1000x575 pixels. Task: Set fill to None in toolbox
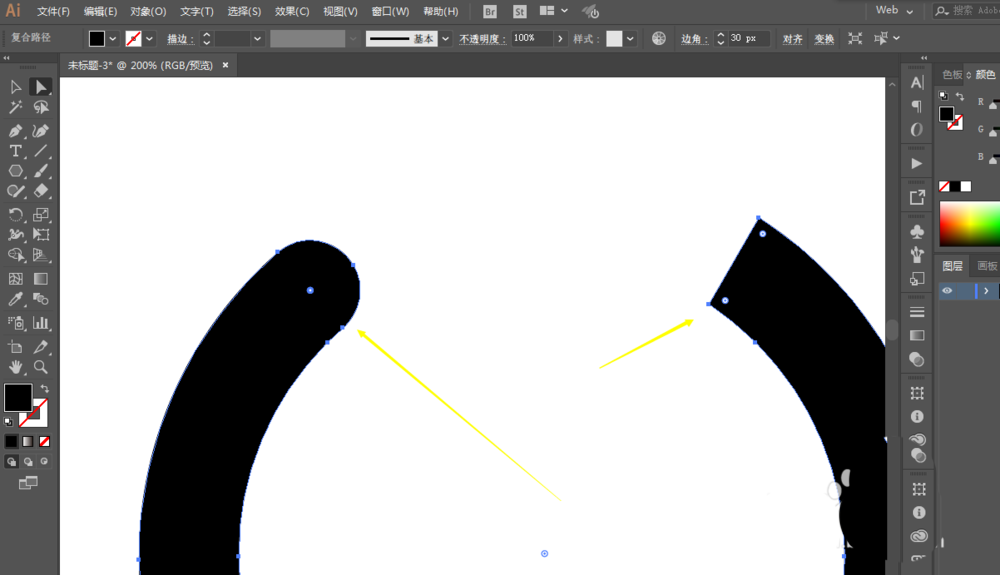pos(45,441)
